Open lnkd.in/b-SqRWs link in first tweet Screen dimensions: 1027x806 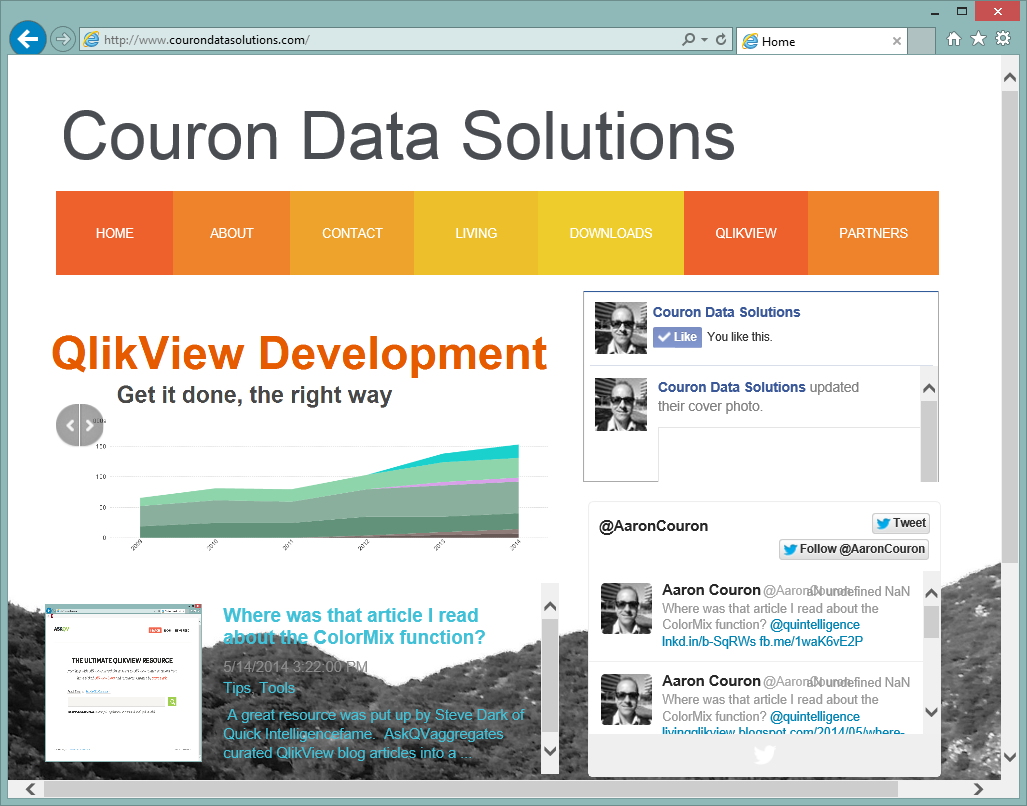tap(709, 642)
